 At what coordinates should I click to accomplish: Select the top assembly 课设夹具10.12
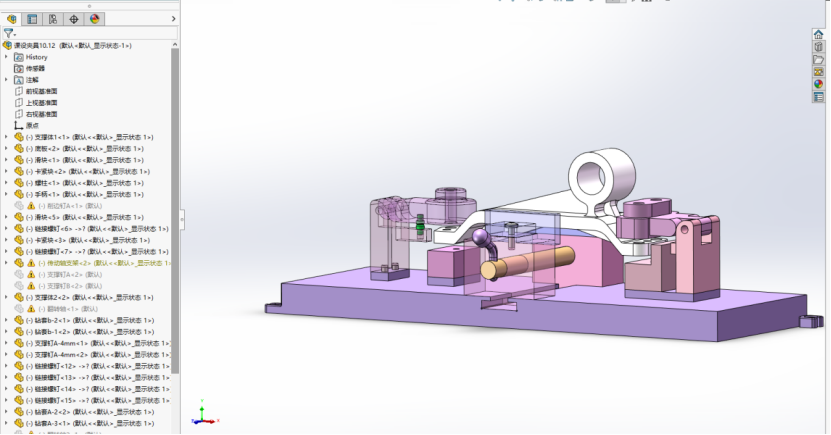(73, 46)
